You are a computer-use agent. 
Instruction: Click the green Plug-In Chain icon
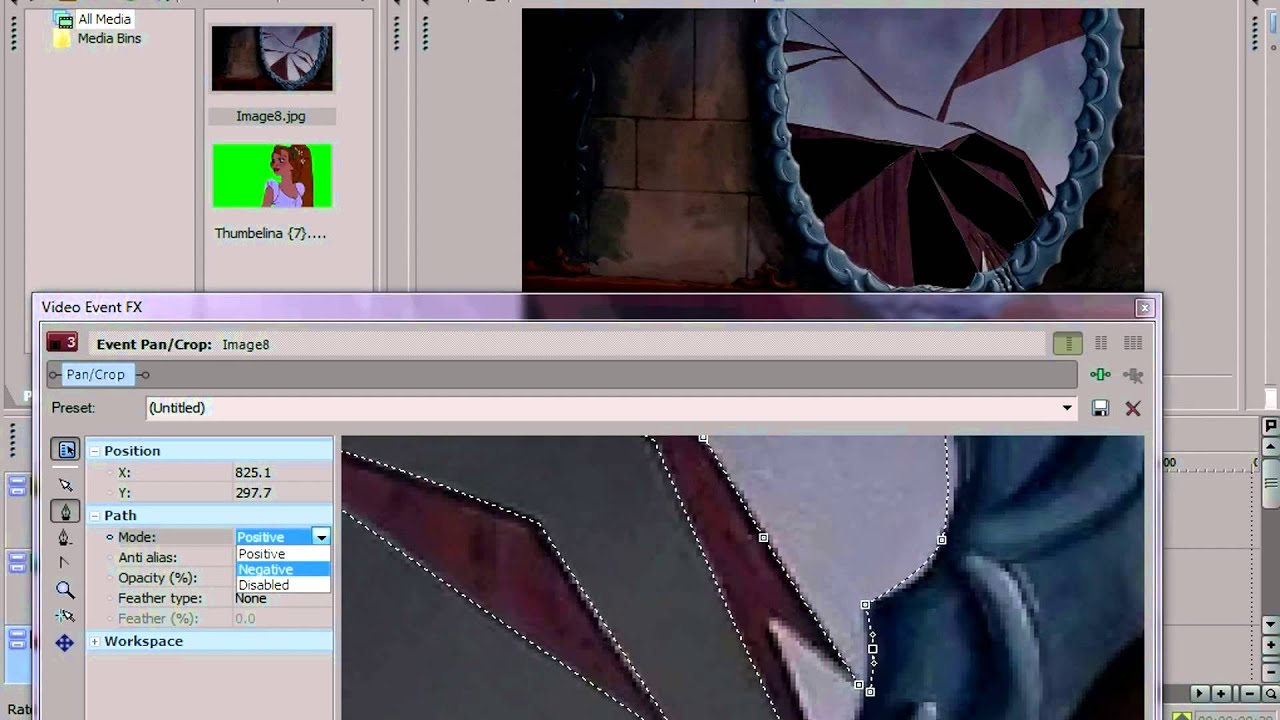(x=1100, y=375)
